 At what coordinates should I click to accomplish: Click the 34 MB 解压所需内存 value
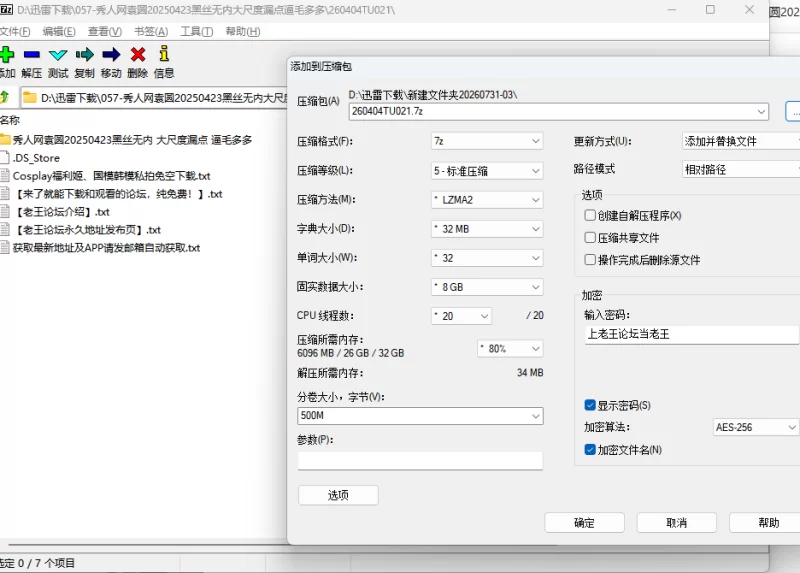click(530, 372)
